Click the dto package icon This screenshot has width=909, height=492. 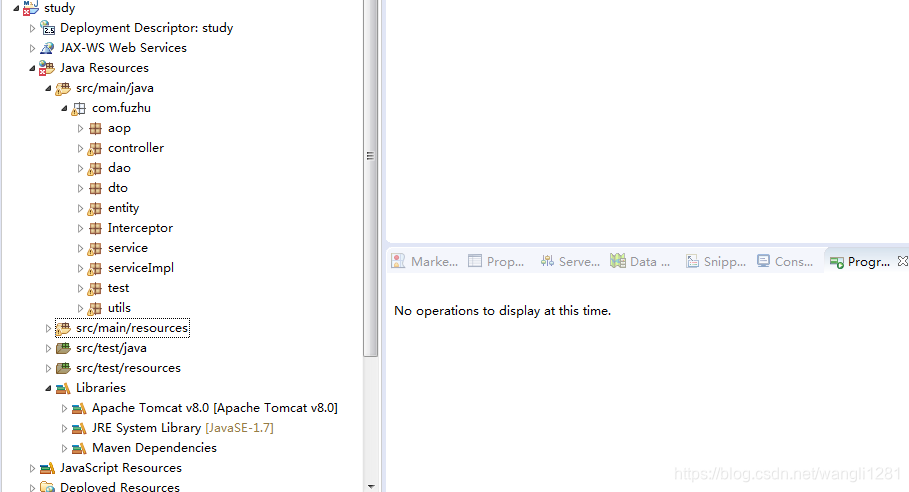click(x=95, y=188)
